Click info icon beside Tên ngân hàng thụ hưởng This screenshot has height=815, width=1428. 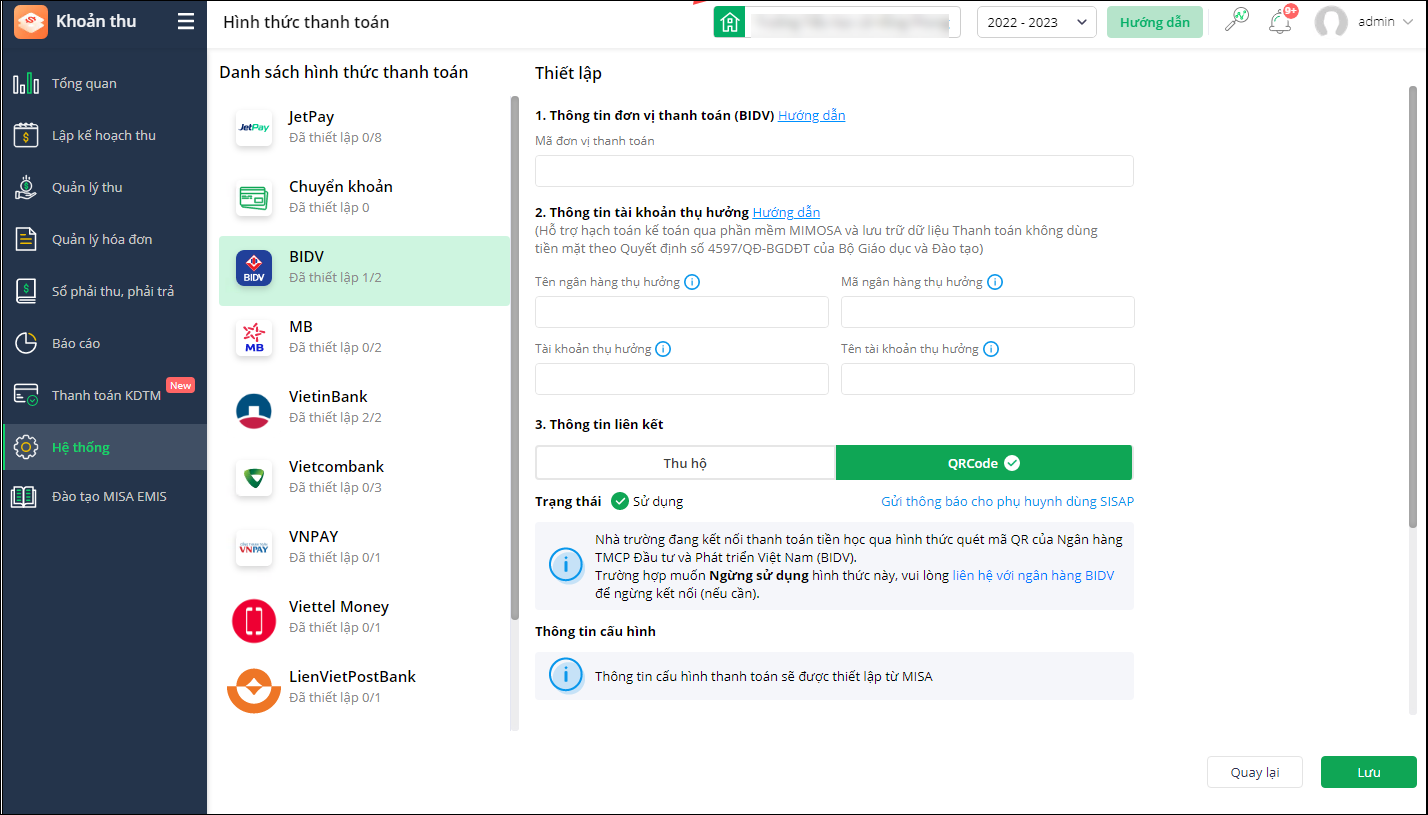(x=692, y=282)
